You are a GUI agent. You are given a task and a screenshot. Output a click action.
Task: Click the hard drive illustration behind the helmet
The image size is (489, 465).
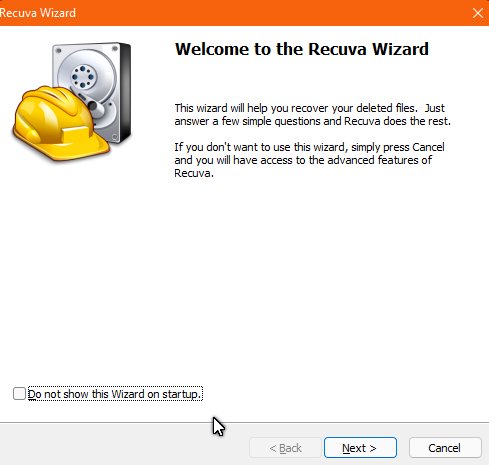click(x=92, y=92)
